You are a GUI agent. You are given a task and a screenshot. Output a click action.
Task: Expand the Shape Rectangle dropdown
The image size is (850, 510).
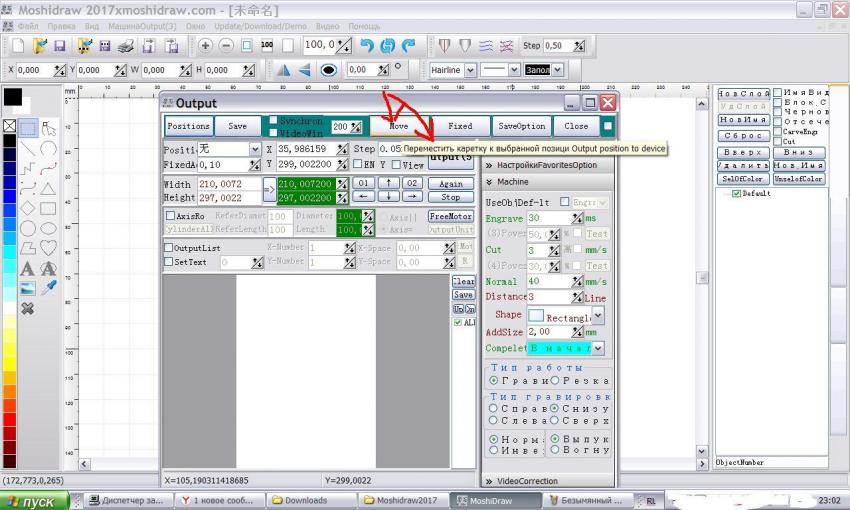tap(598, 315)
